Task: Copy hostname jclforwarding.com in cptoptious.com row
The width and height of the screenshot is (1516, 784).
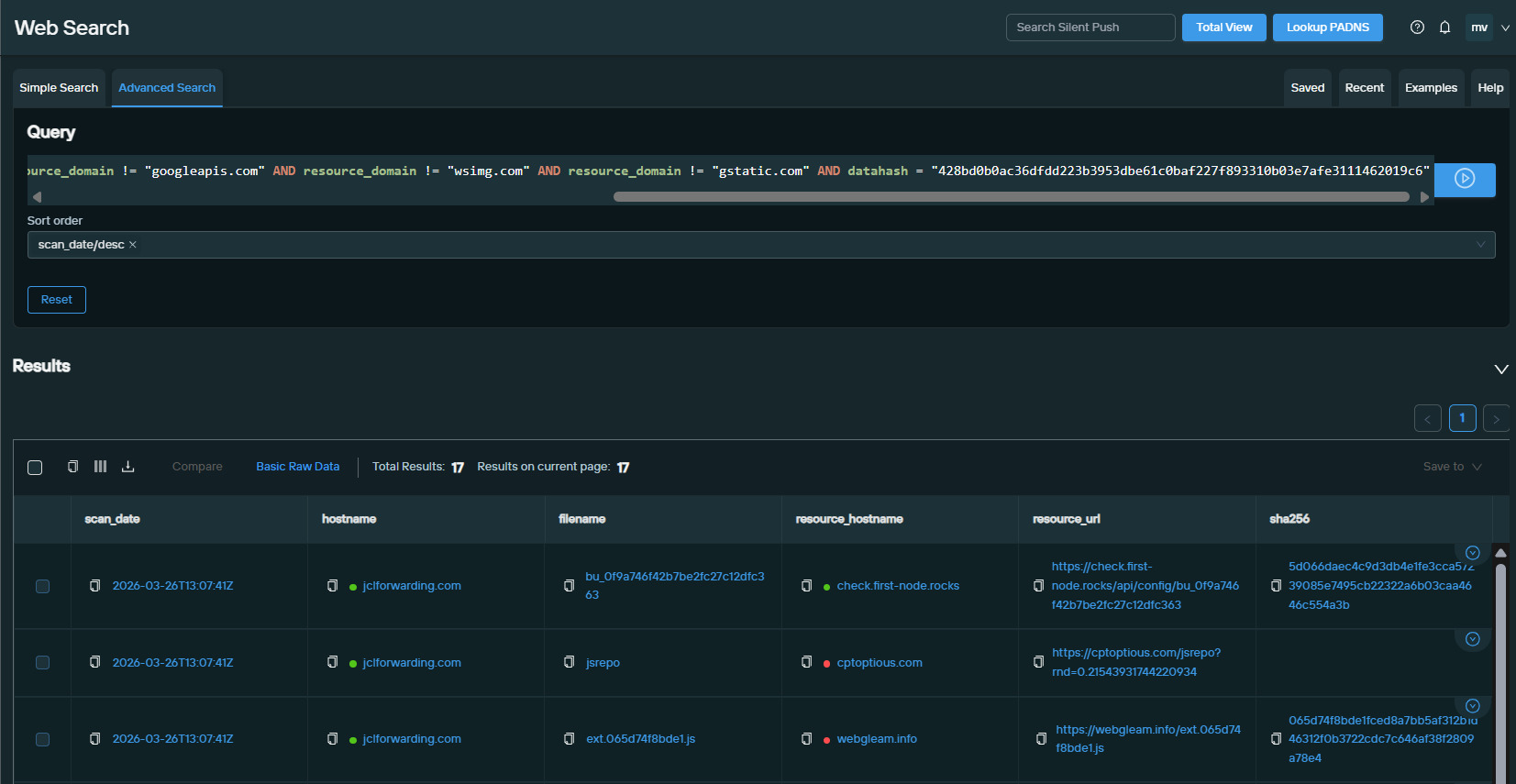Action: coord(332,662)
